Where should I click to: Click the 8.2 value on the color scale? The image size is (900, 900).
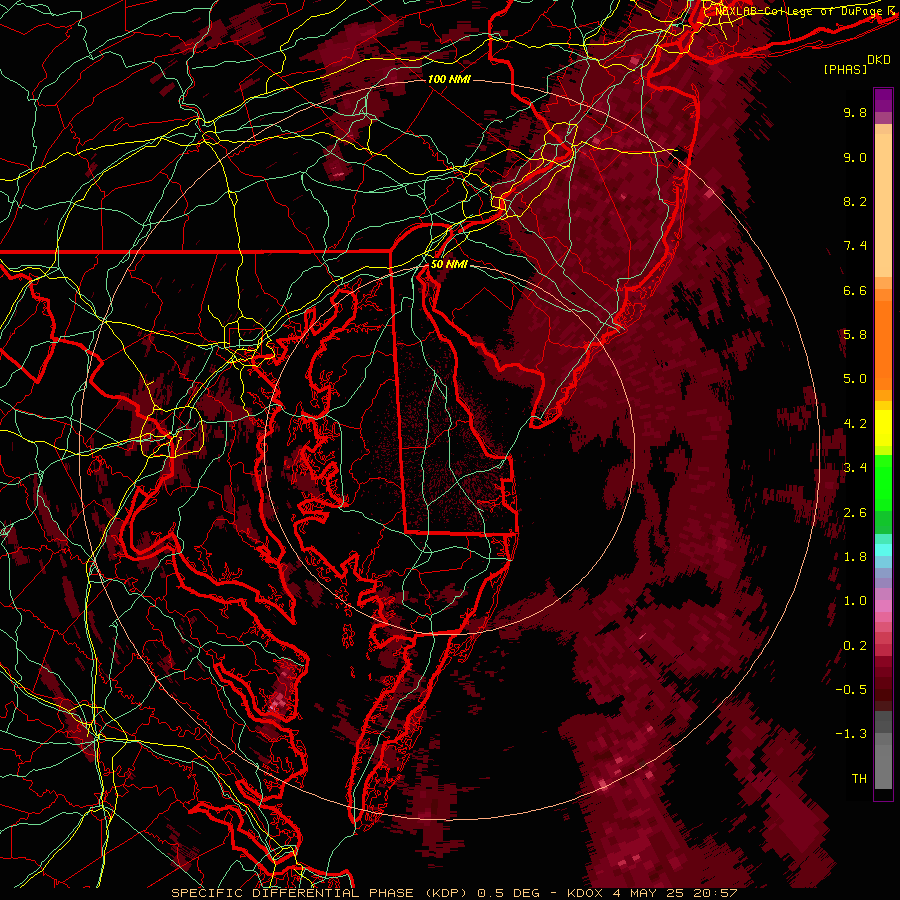click(x=855, y=201)
